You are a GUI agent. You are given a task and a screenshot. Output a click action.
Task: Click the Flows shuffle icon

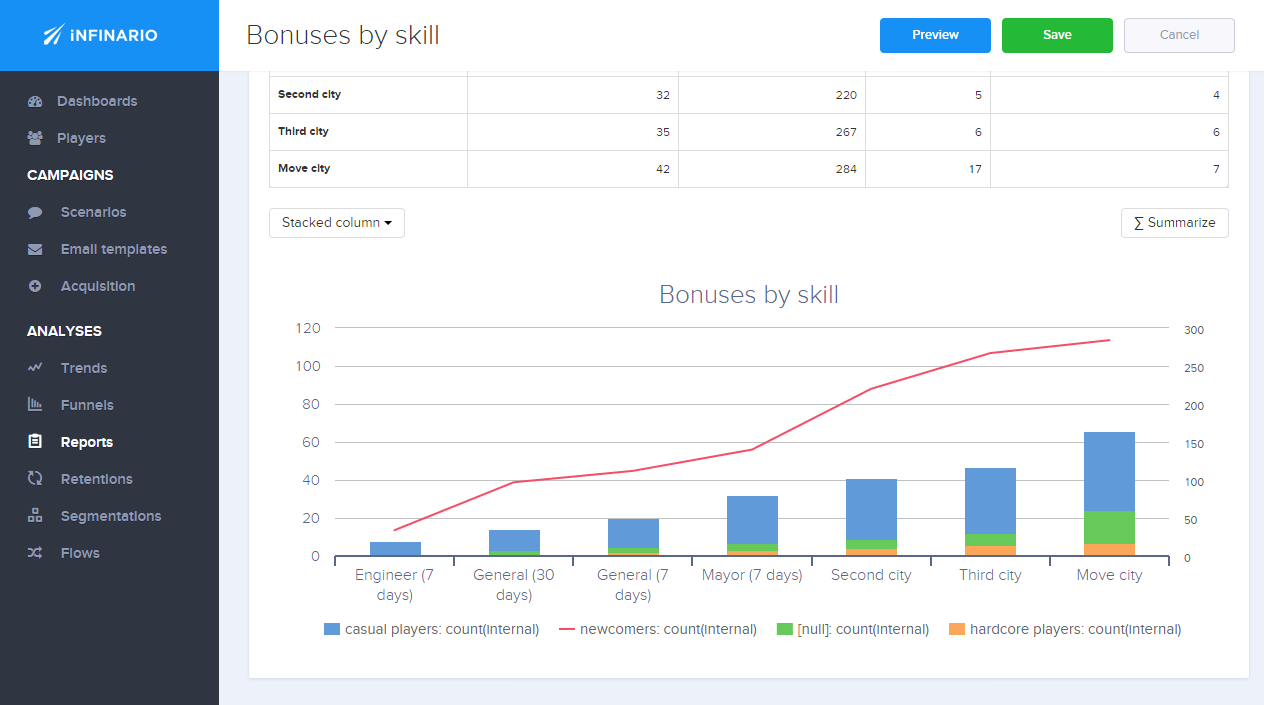coord(36,553)
